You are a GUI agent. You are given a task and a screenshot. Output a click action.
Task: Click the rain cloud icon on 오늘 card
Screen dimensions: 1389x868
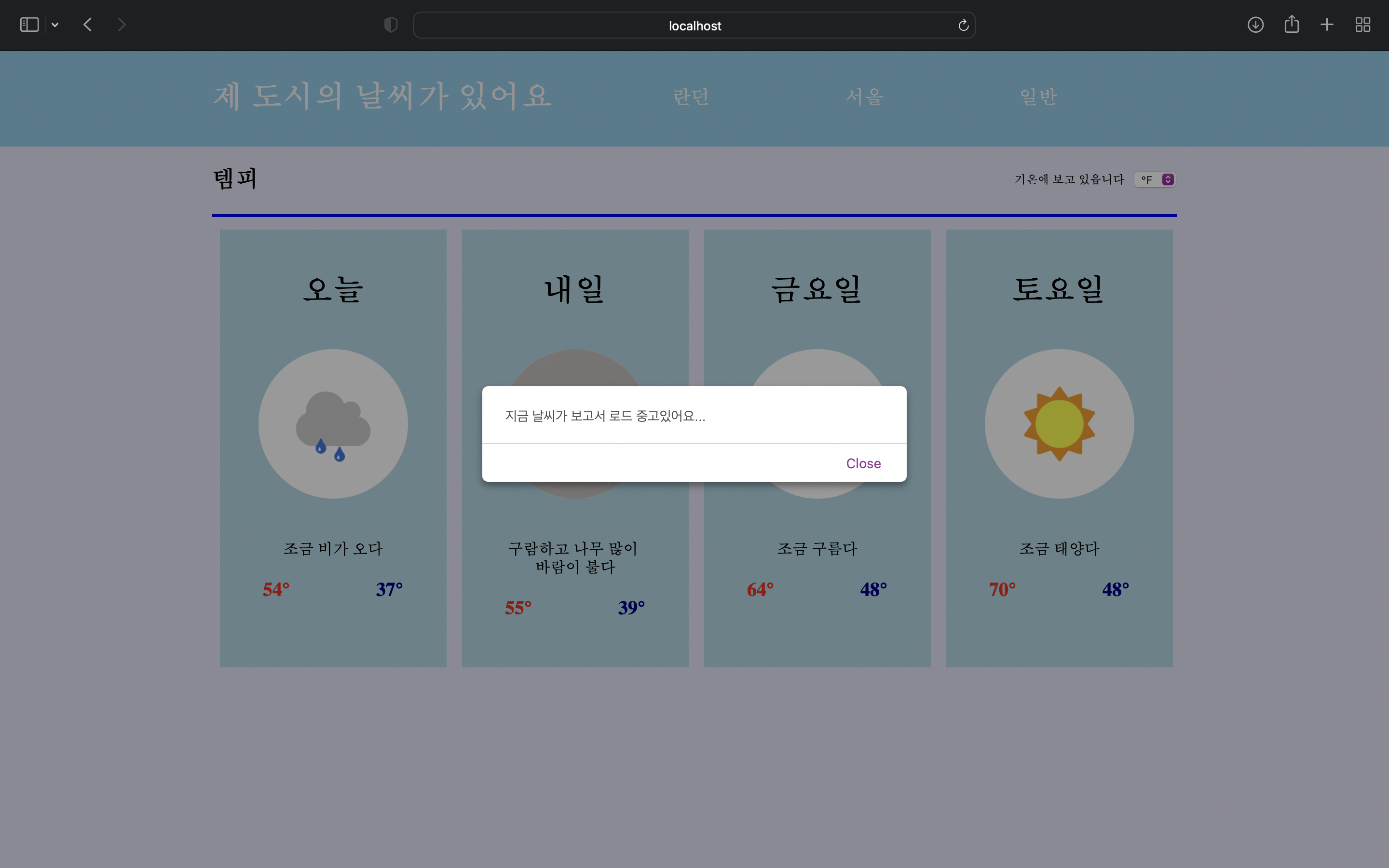tap(332, 424)
